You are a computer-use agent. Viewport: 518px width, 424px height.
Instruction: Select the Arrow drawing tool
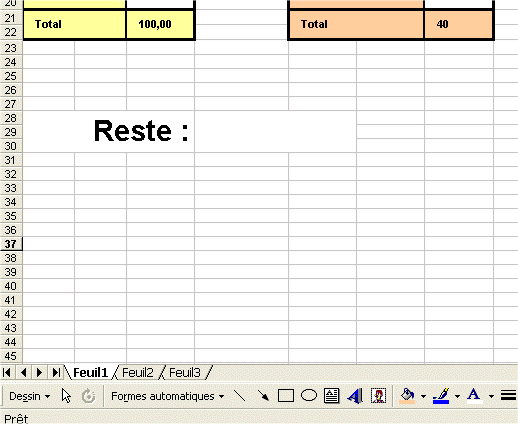(x=263, y=396)
